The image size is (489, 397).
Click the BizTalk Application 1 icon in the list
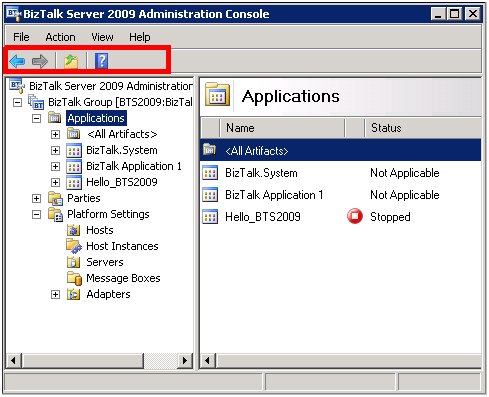210,195
